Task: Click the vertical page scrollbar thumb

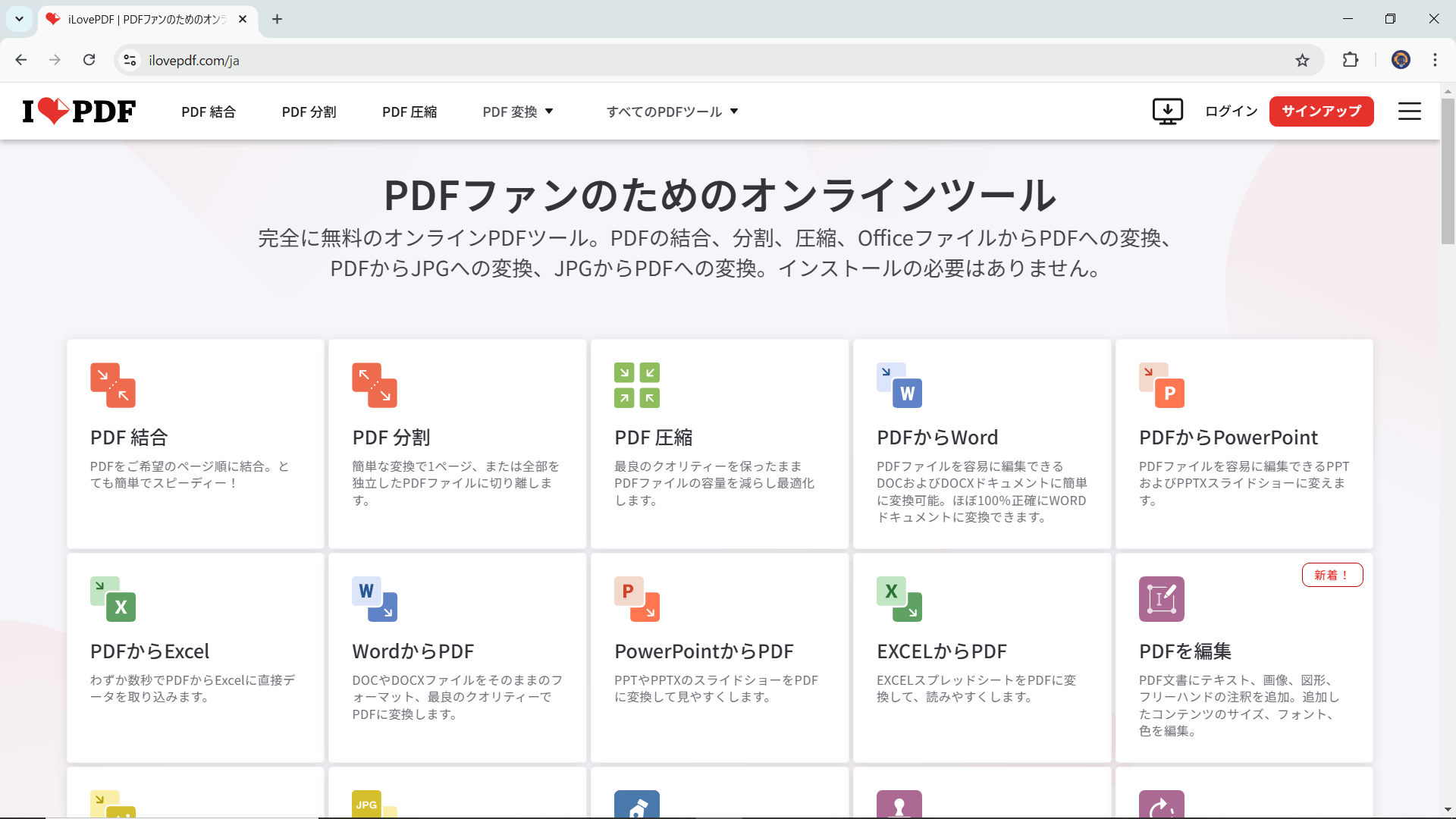Action: (1448, 171)
